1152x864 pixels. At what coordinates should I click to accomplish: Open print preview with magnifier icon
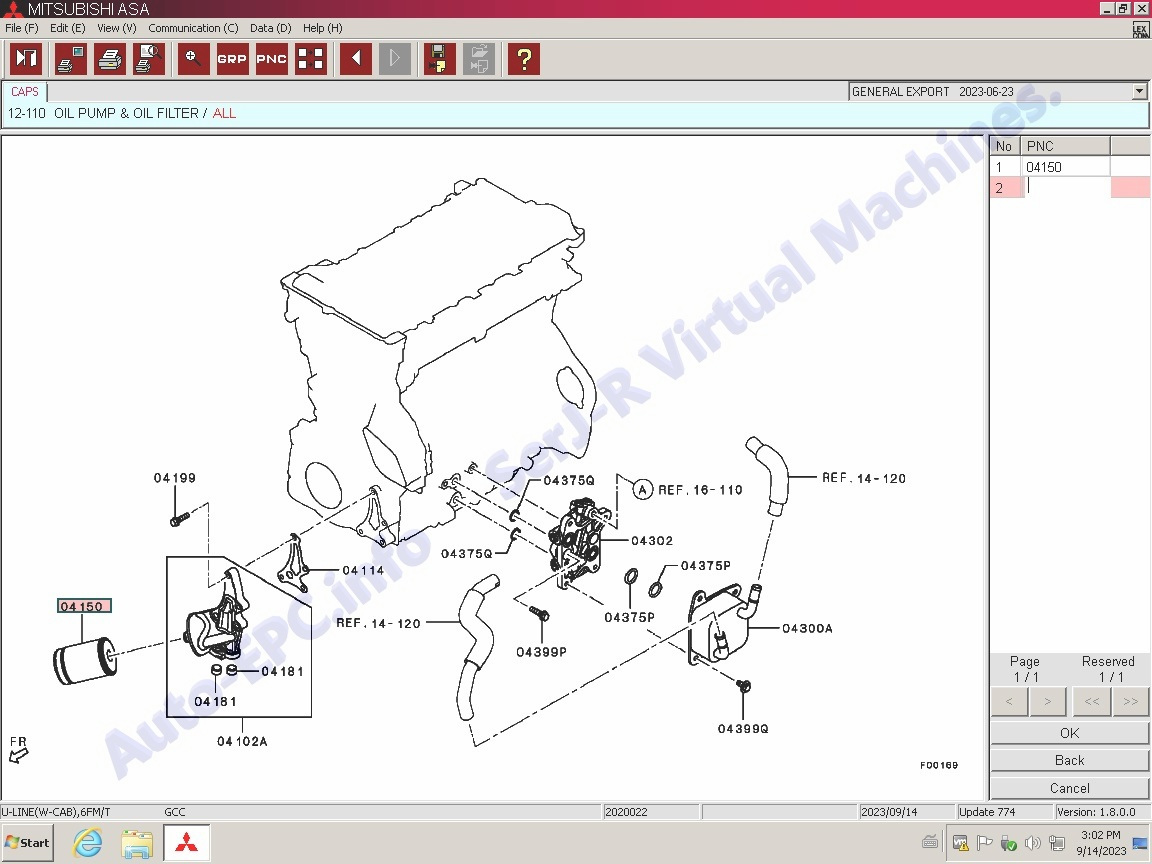point(149,59)
